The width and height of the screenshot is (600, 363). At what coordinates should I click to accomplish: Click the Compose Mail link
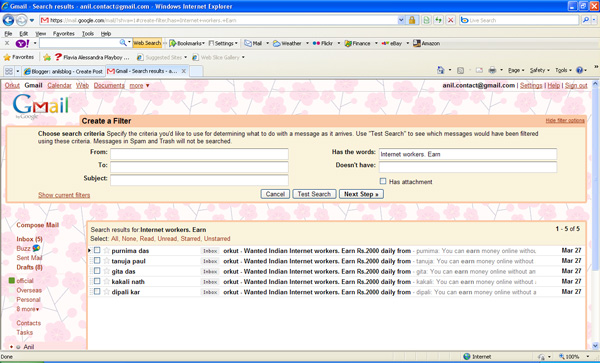point(38,225)
